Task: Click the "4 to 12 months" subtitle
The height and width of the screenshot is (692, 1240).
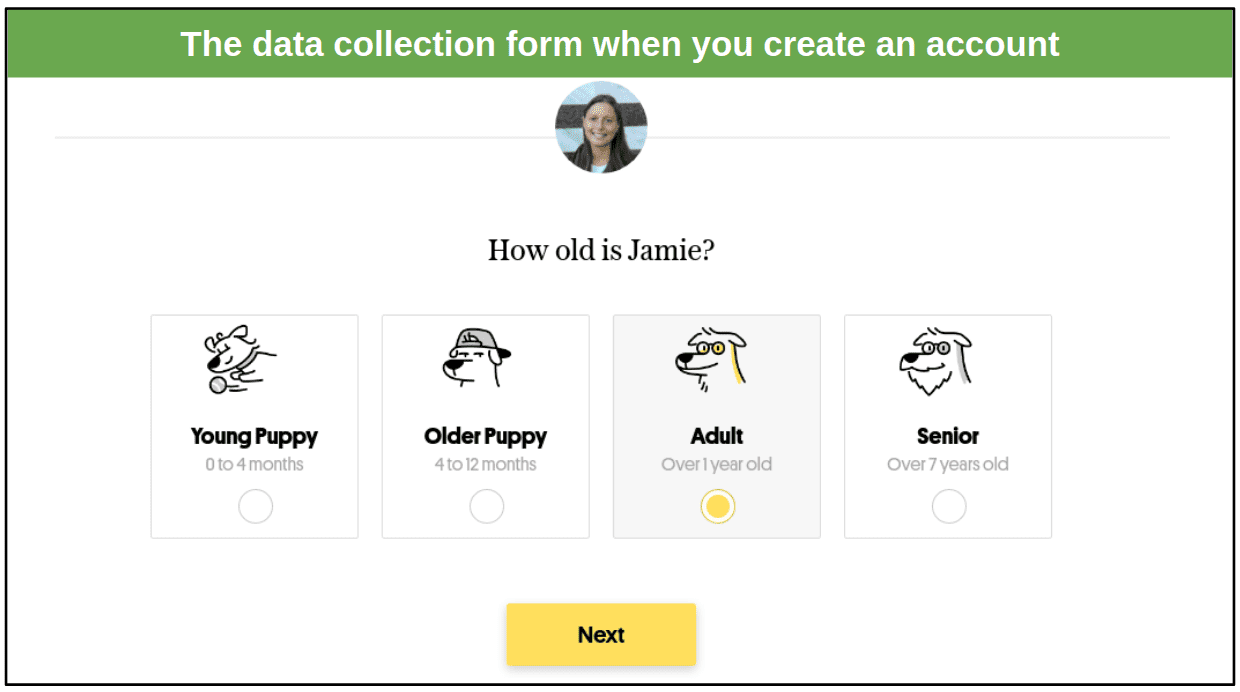Action: tap(486, 464)
